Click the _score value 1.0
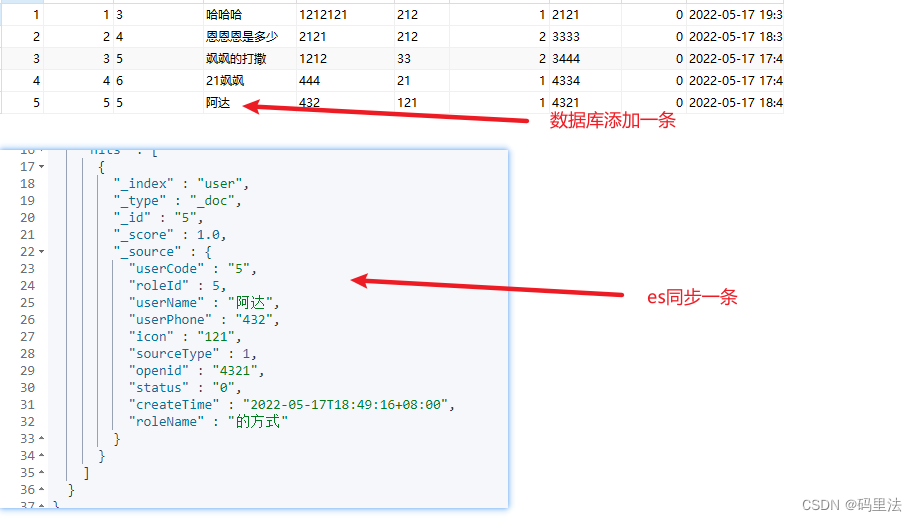The height and width of the screenshot is (521, 917). point(208,234)
